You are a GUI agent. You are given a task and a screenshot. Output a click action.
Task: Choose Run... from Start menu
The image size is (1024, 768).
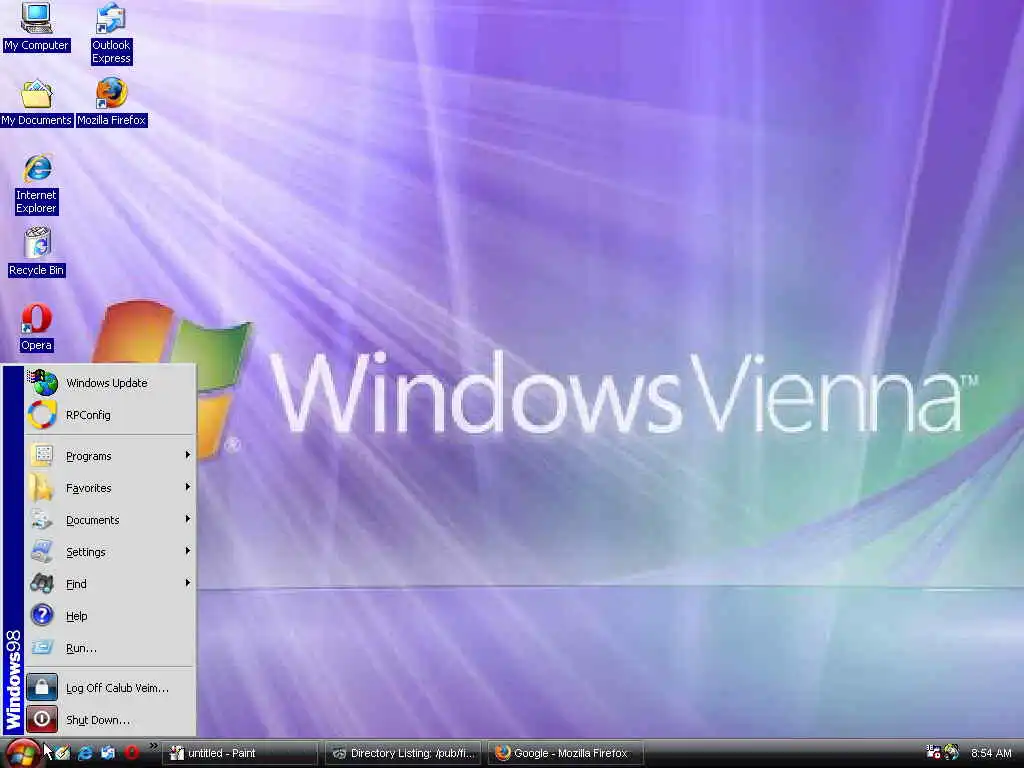coord(110,648)
